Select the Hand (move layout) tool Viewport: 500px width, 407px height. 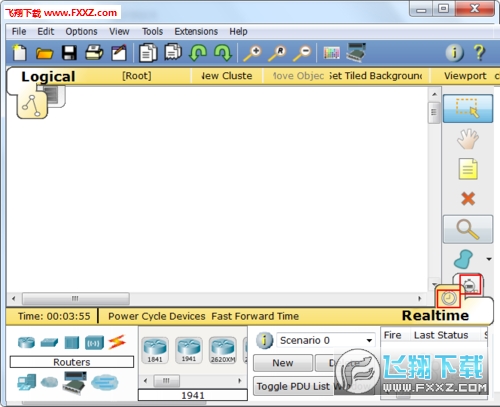point(468,139)
